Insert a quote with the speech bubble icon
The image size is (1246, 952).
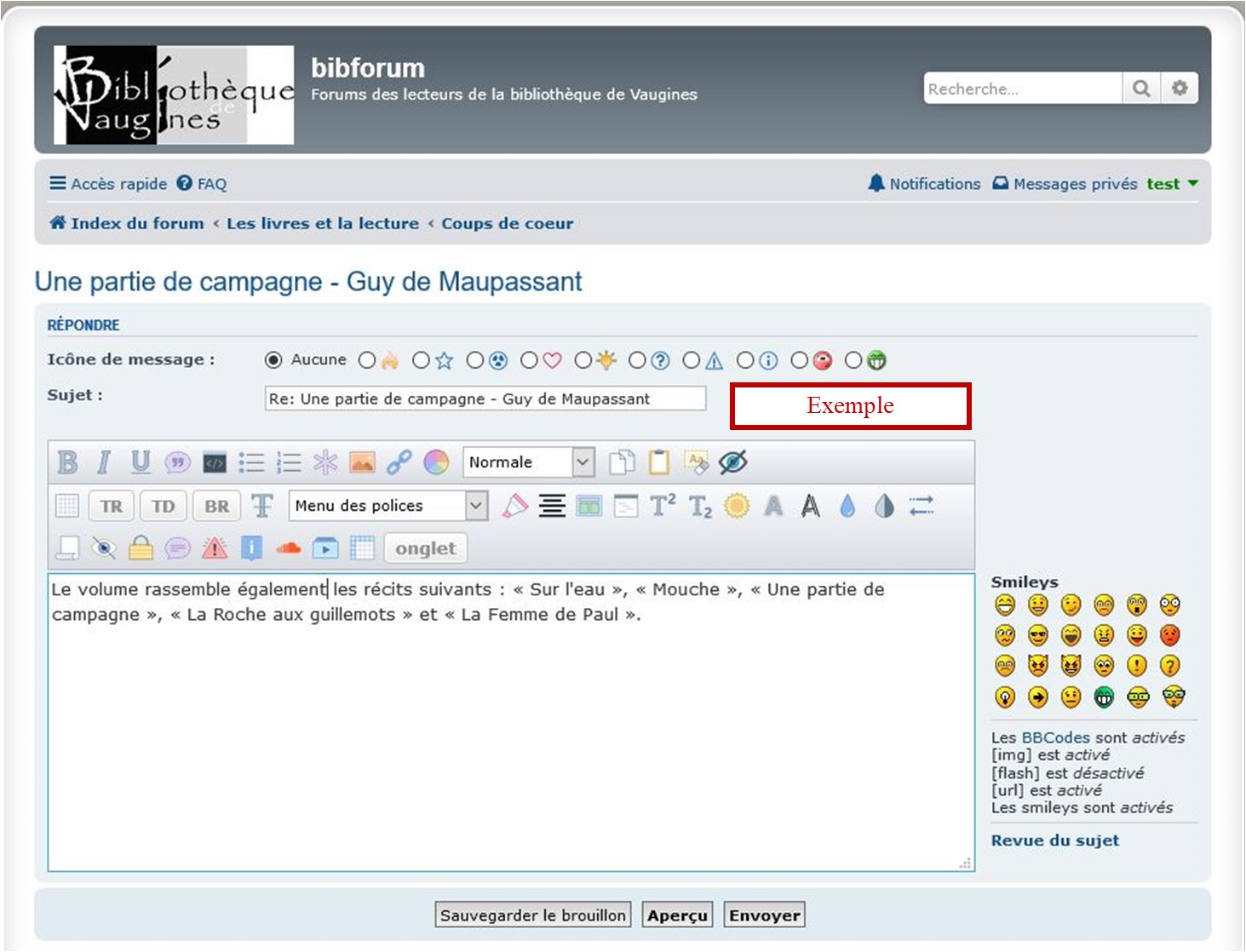click(177, 462)
